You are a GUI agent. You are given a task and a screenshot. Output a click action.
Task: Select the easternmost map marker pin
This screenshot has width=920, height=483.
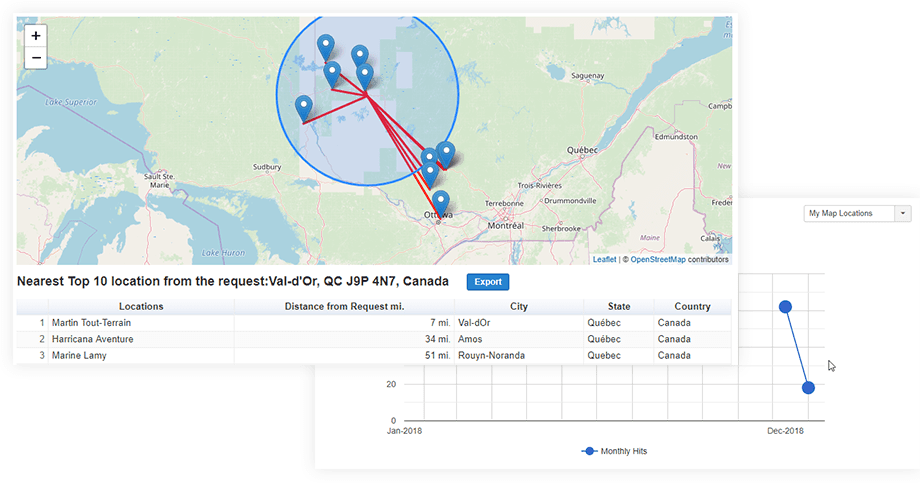tap(446, 153)
